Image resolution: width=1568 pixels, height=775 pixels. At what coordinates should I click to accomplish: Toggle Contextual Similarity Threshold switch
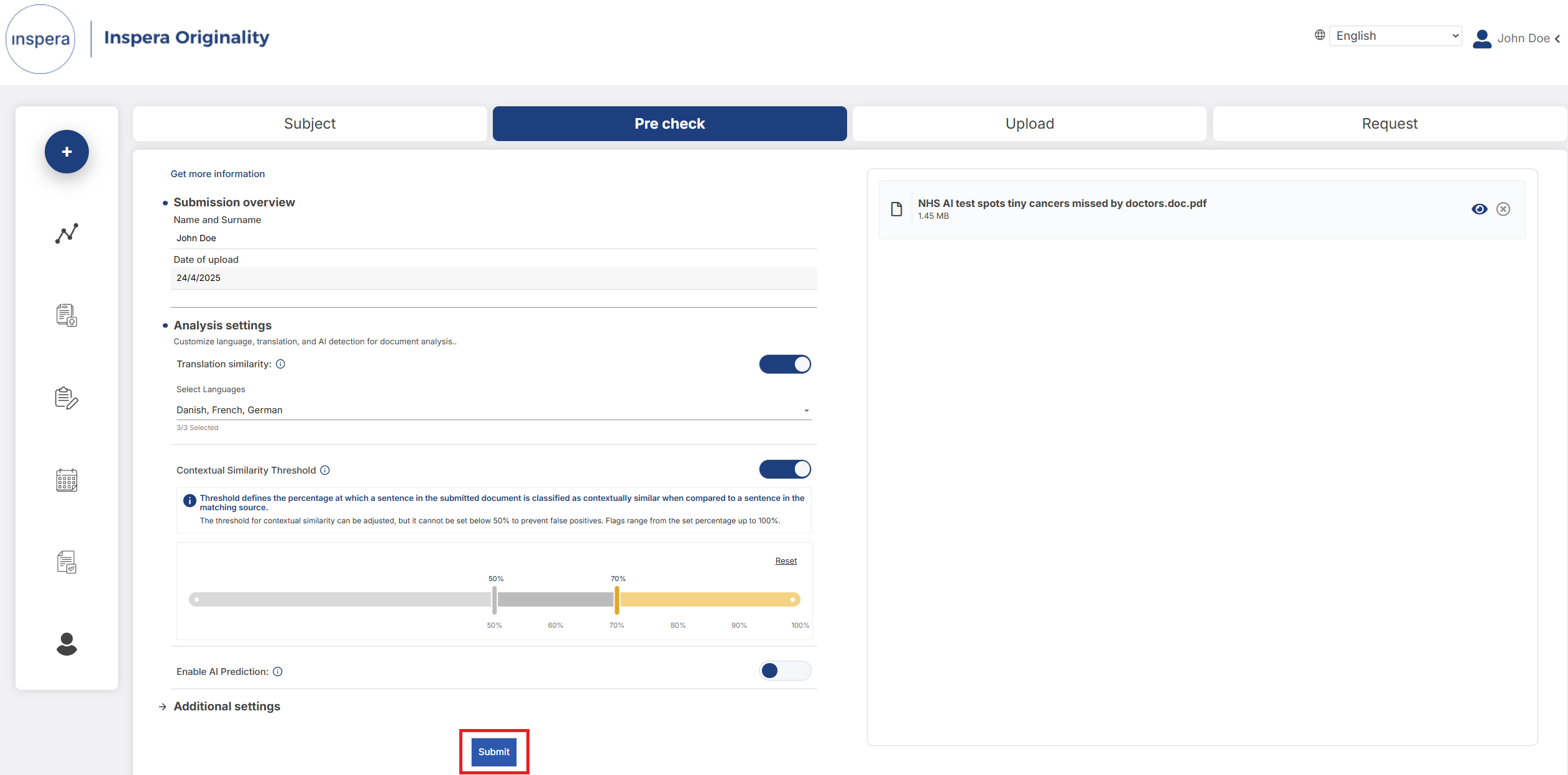785,469
